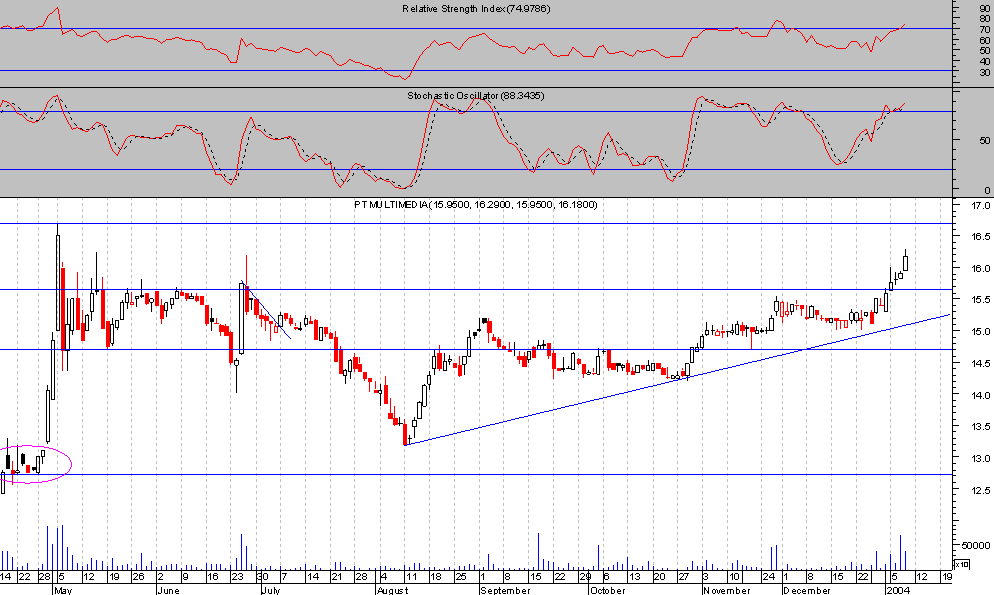Select the PT MULTIMEDIA price chart title
The width and height of the screenshot is (994, 595).
[475, 205]
